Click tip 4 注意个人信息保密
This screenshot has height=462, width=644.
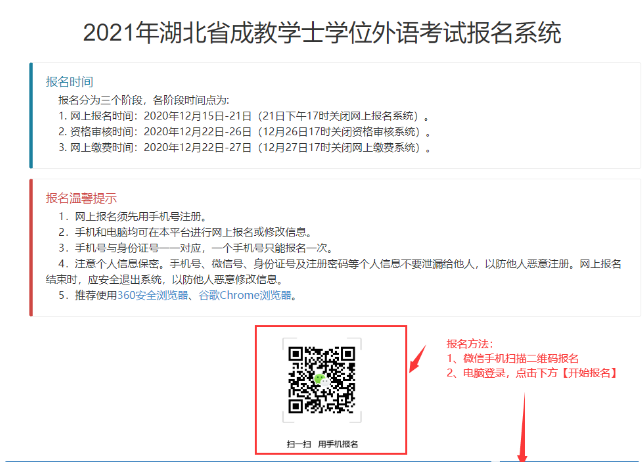[x=334, y=271]
